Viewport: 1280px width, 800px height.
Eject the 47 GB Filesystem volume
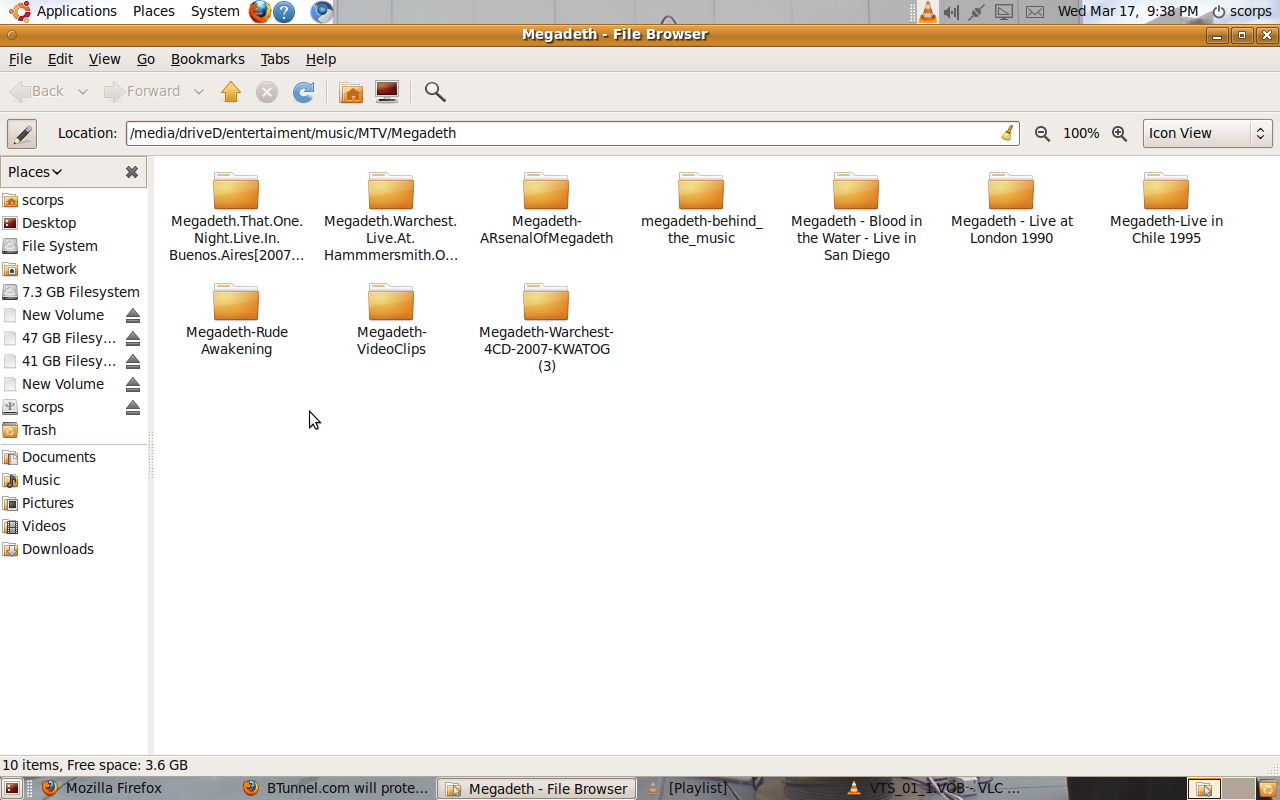coord(133,338)
